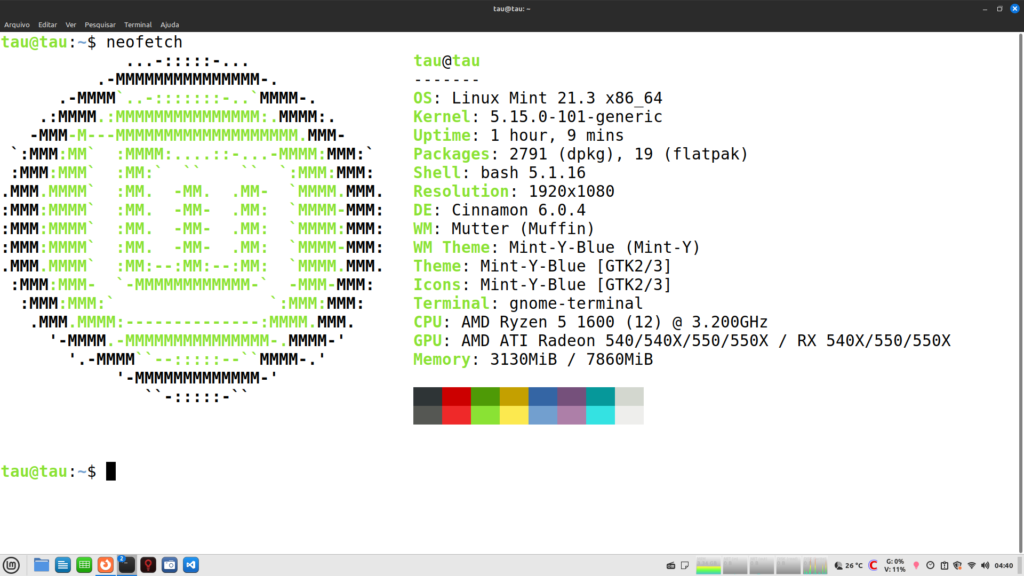Open the green spreadsheet app in taskbar
Screen dimensions: 1024x576
(x=84, y=565)
